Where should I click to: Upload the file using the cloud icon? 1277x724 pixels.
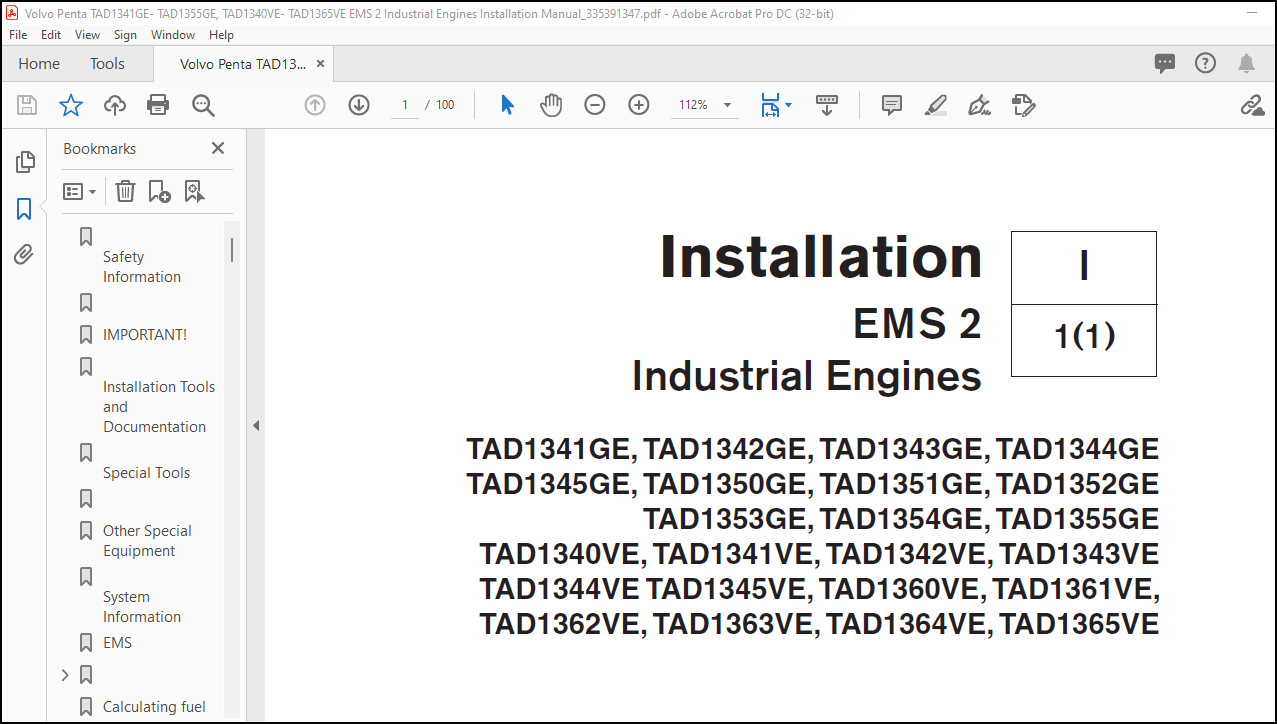pos(115,105)
